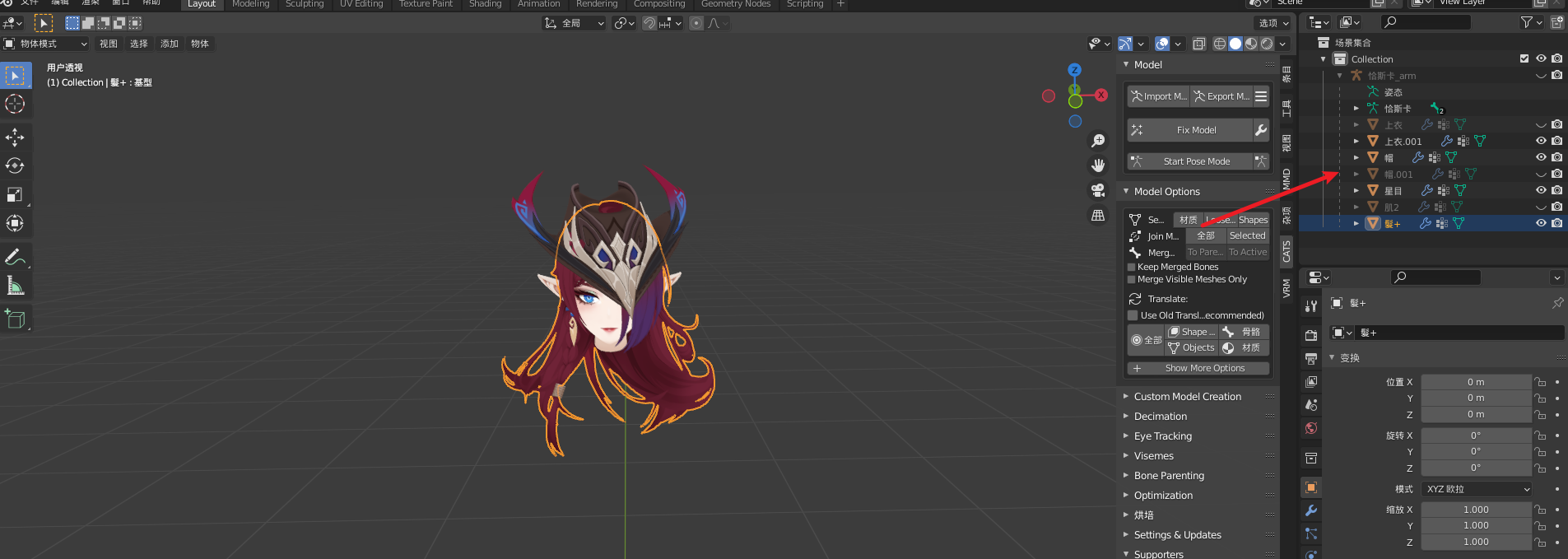Open Fix Model wrench settings

(1261, 130)
